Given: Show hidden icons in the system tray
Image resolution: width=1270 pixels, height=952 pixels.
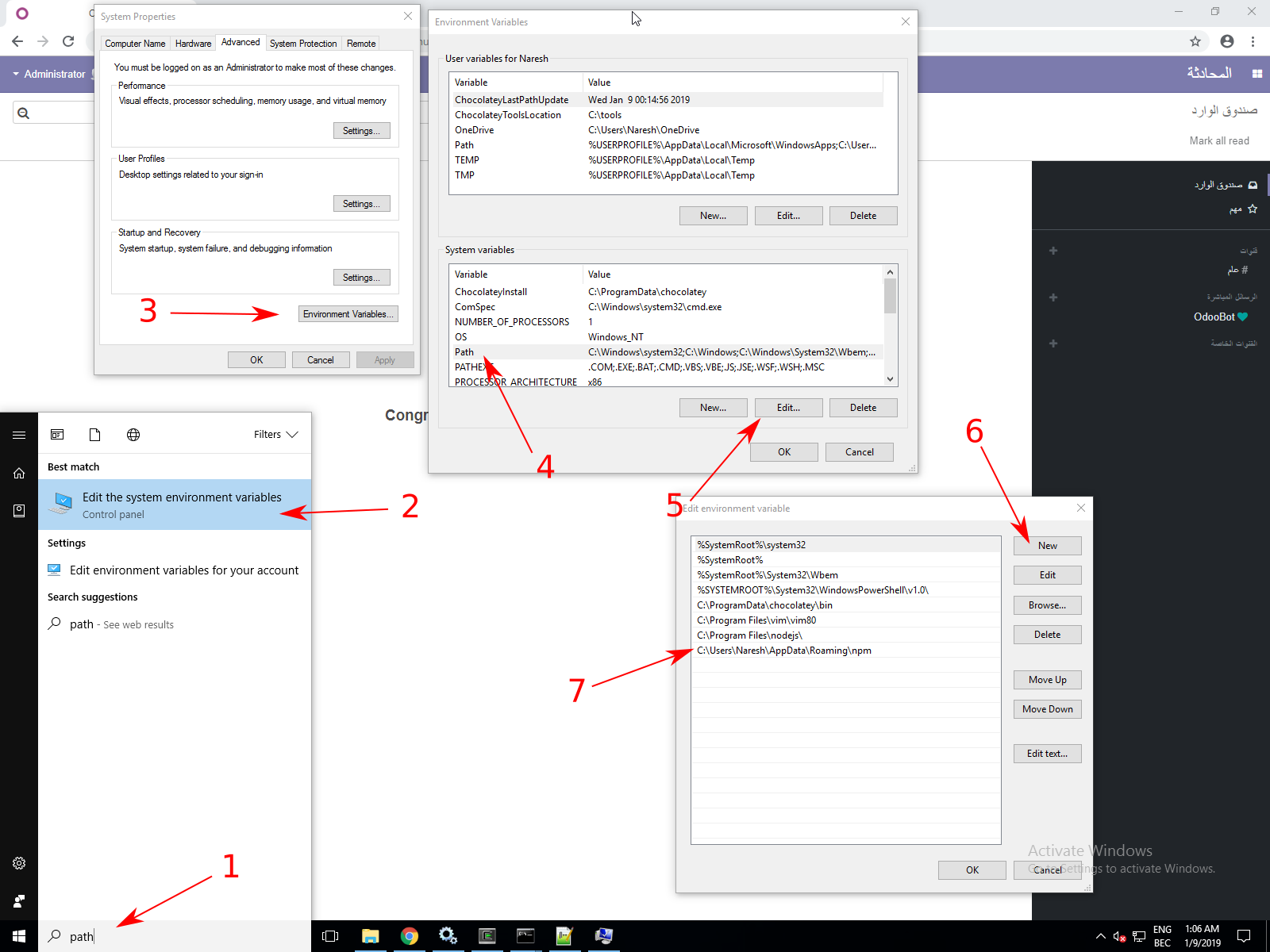Looking at the screenshot, I should click(x=1100, y=936).
